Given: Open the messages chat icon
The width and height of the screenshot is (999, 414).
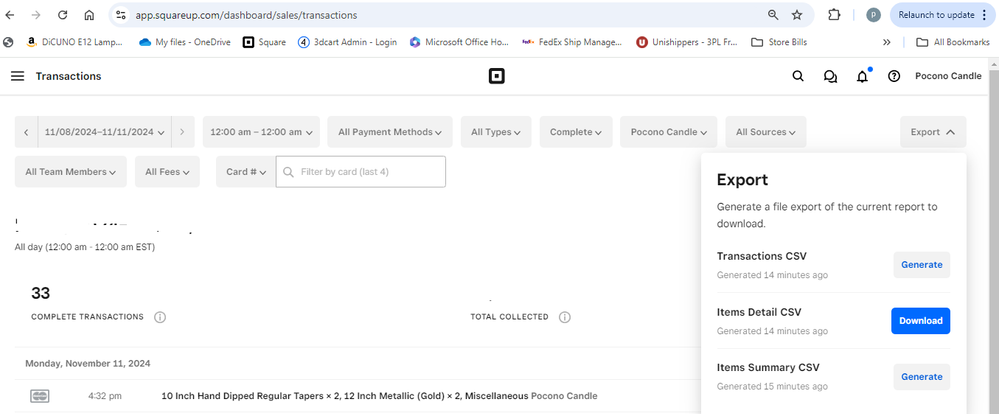Looking at the screenshot, I should coord(830,76).
